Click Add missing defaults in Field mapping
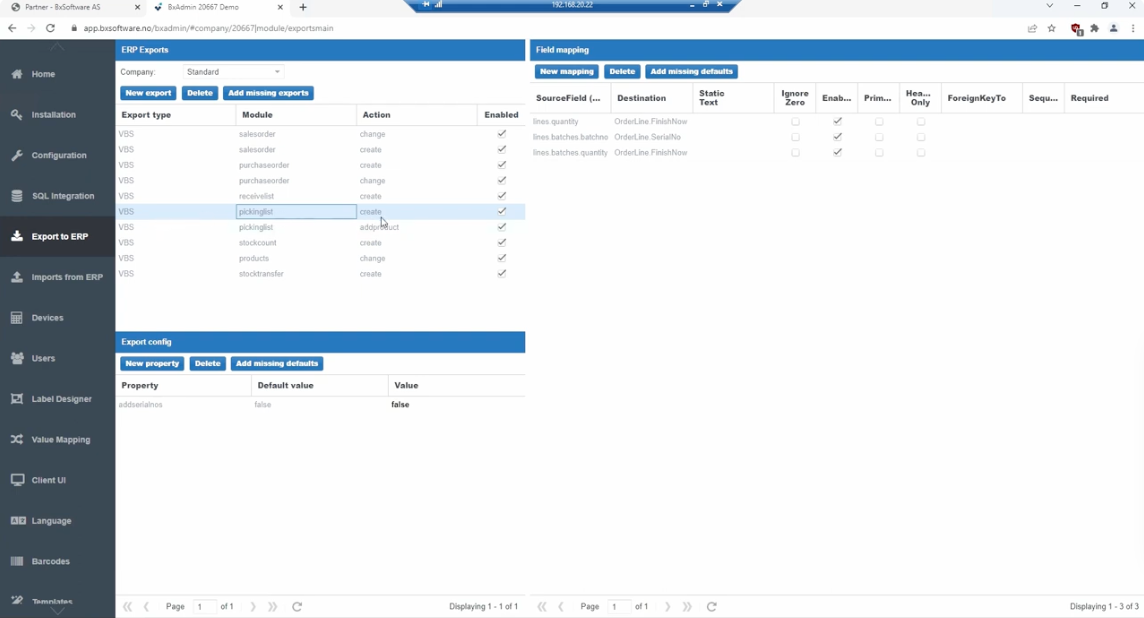Image resolution: width=1144 pixels, height=618 pixels. 691,72
